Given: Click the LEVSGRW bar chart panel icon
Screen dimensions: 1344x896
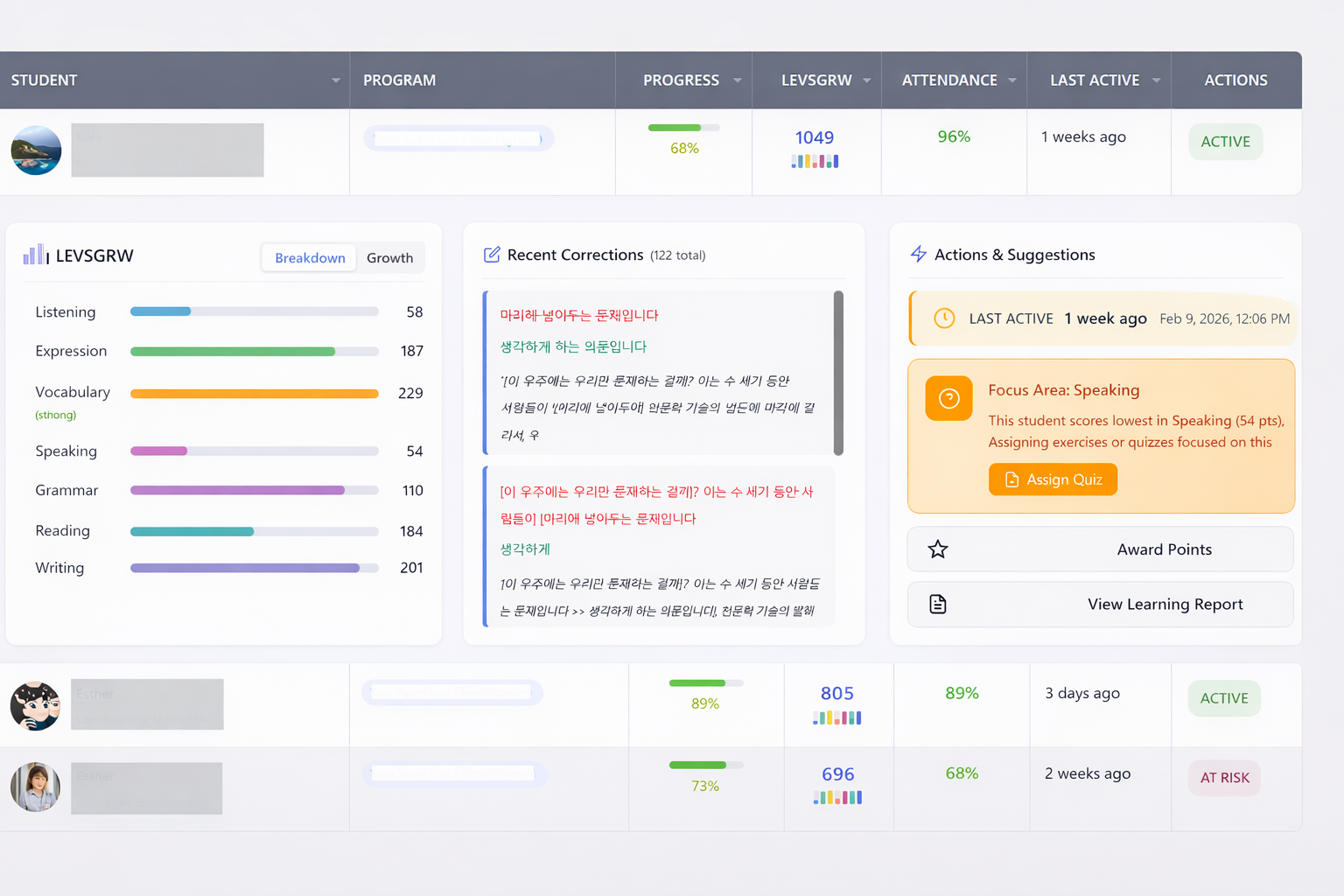Looking at the screenshot, I should 33,255.
